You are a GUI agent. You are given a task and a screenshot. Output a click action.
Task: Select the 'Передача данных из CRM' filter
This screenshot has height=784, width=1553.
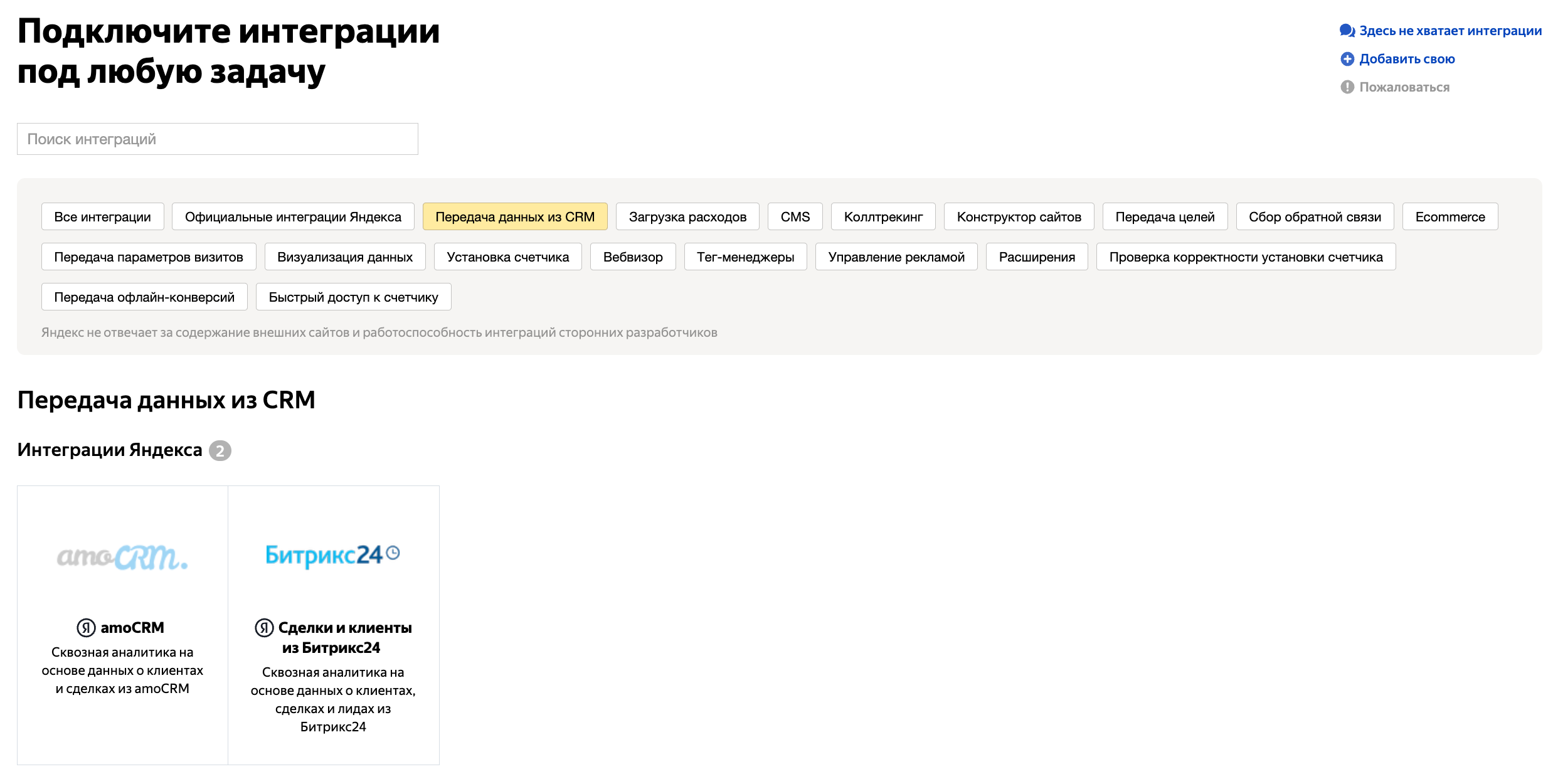pos(515,216)
